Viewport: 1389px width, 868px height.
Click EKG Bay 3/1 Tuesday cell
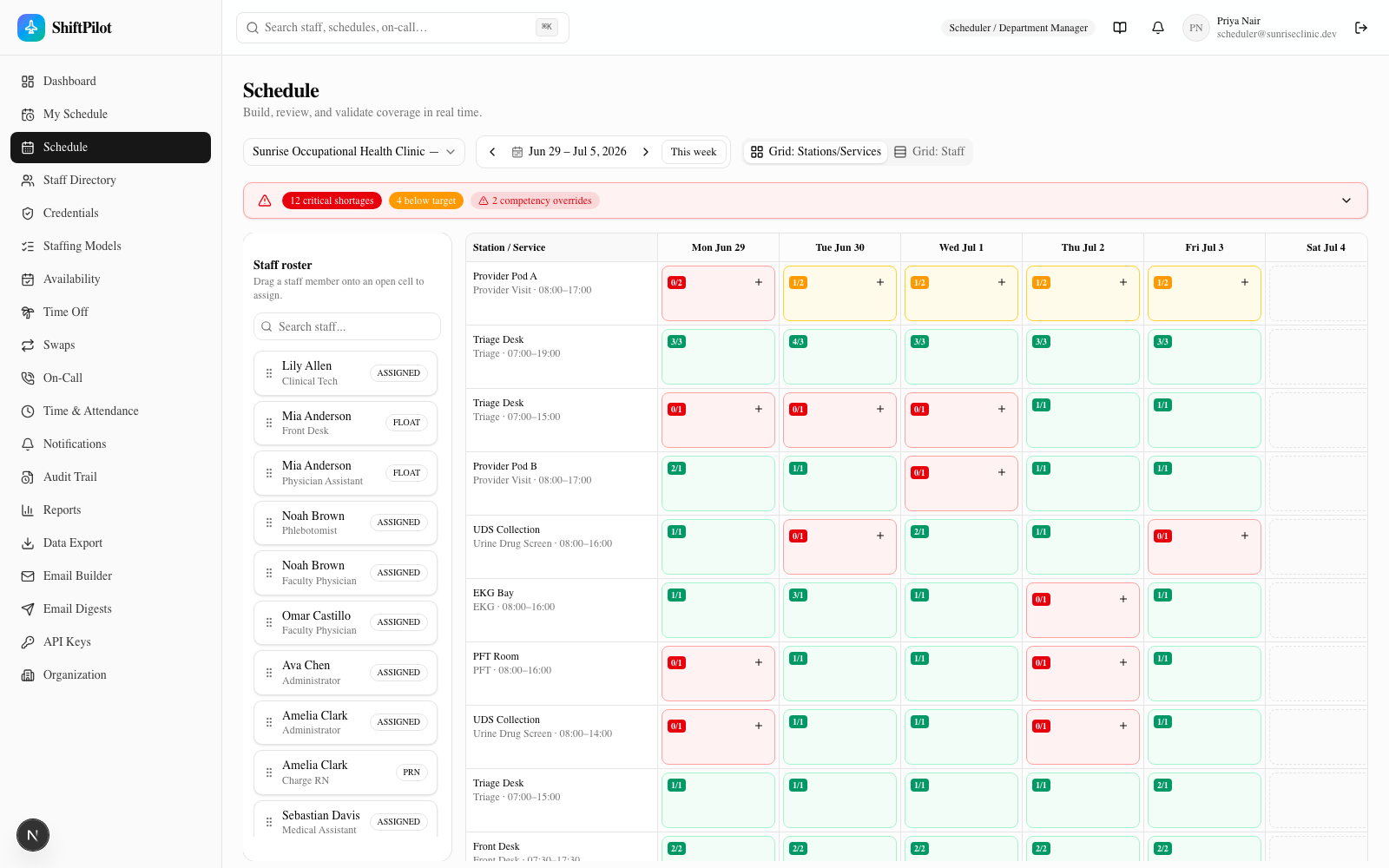click(x=840, y=610)
